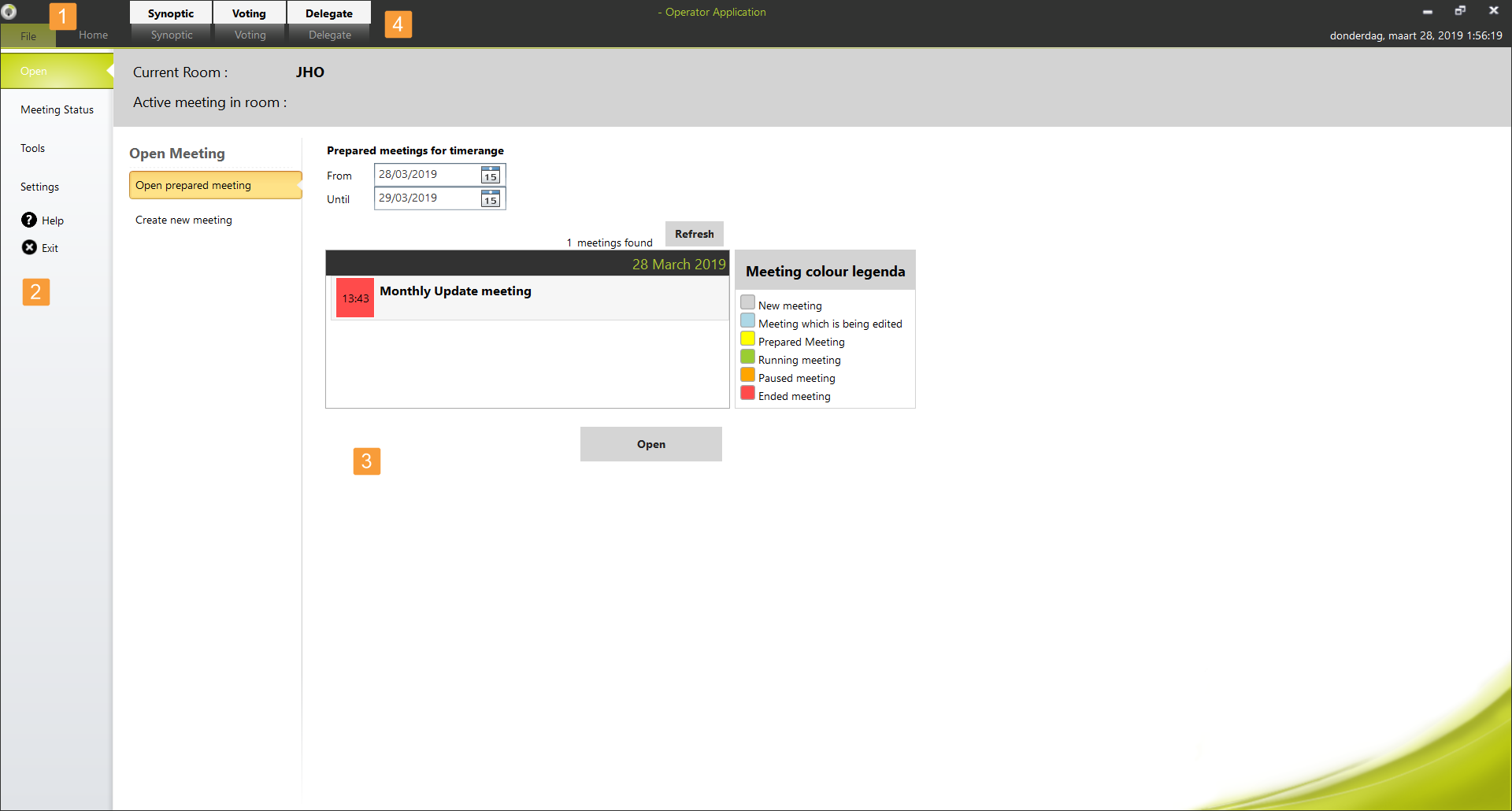Image resolution: width=1512 pixels, height=811 pixels.
Task: Click the Exit cross icon
Action: [29, 248]
